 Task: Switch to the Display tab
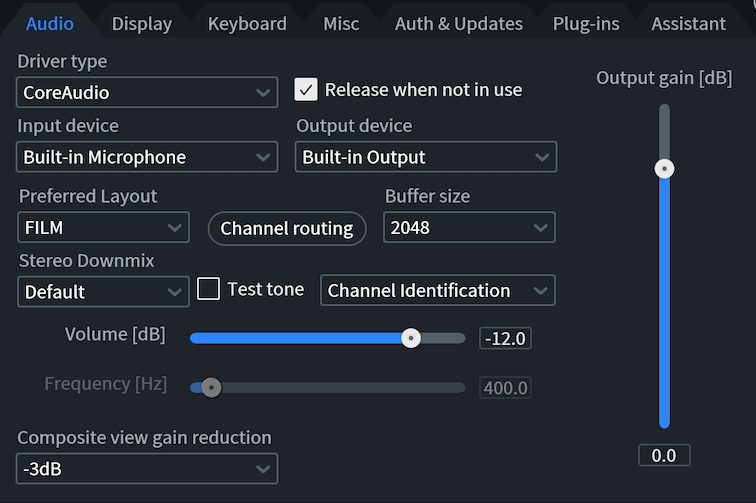[x=141, y=24]
